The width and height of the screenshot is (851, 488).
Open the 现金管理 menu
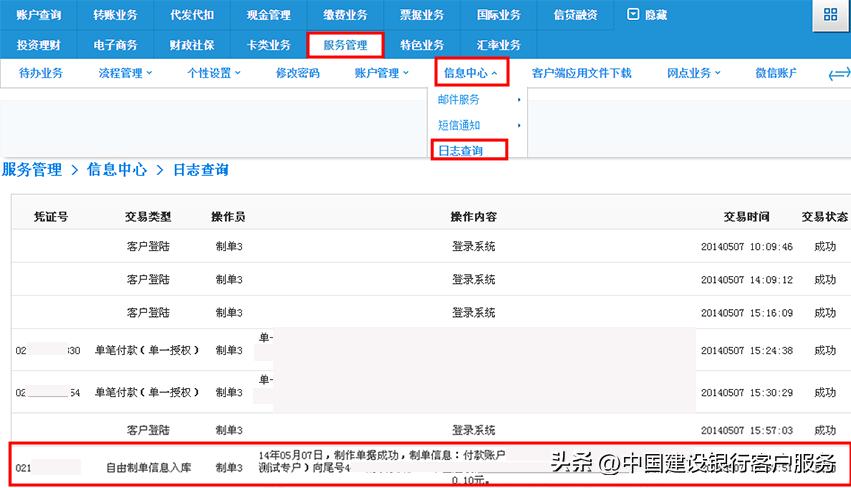coord(269,15)
